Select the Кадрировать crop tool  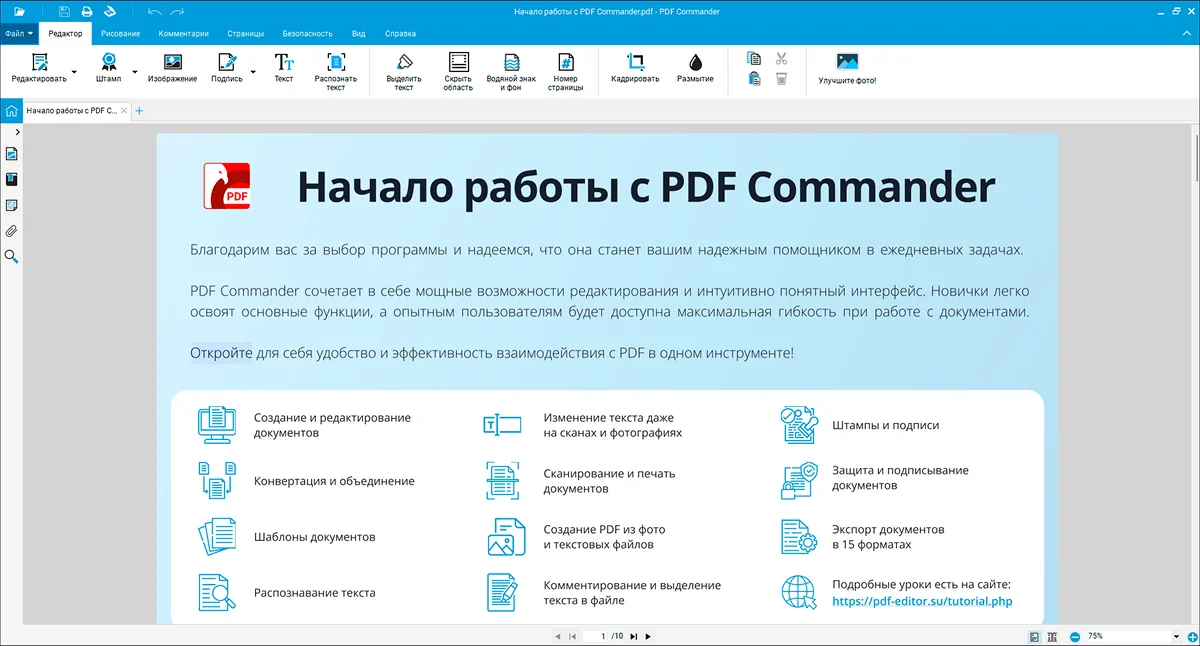(636, 68)
